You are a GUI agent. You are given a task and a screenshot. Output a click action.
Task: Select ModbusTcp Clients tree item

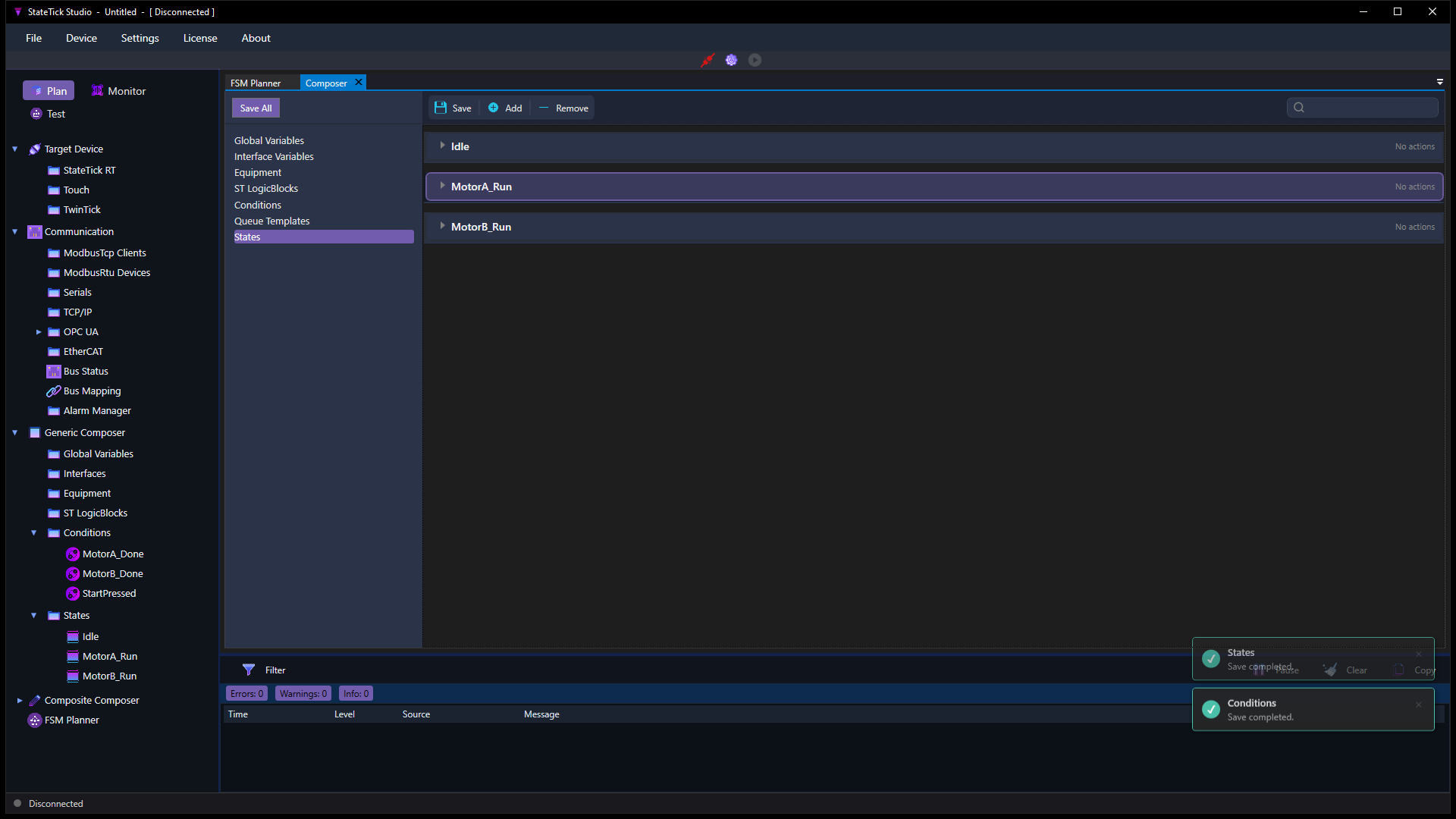(x=105, y=253)
